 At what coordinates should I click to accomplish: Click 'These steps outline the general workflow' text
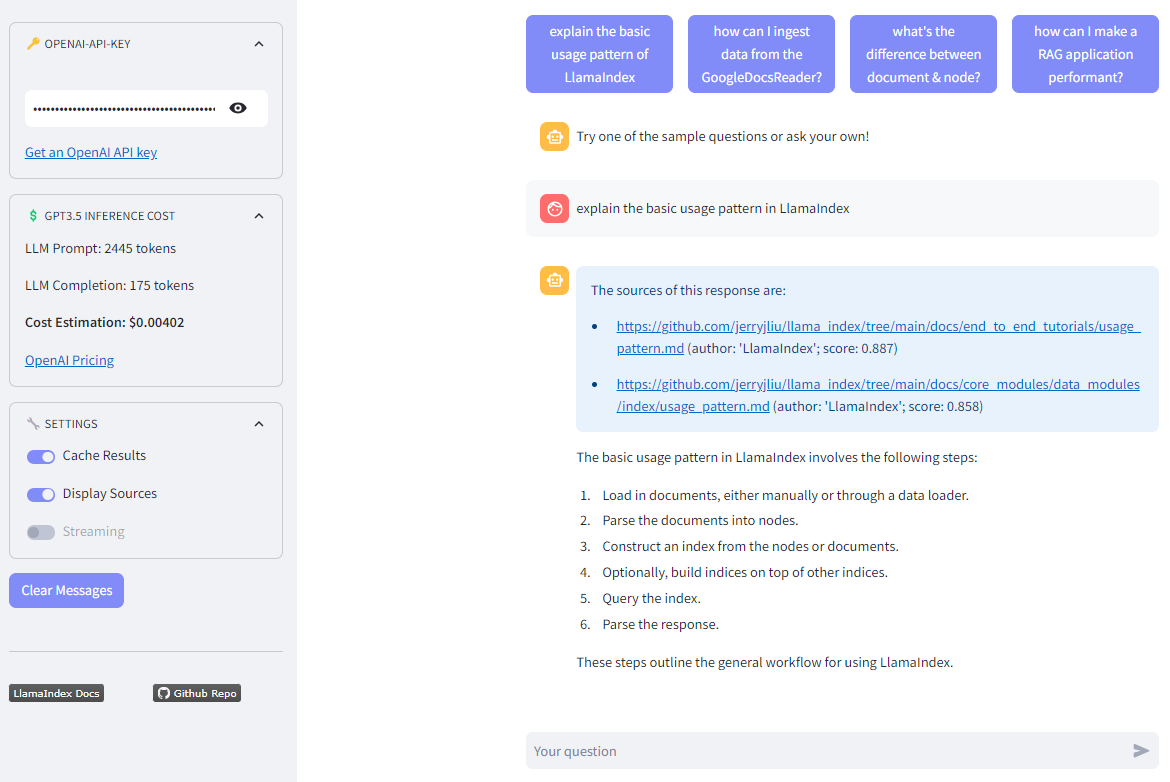pyautogui.click(x=765, y=663)
